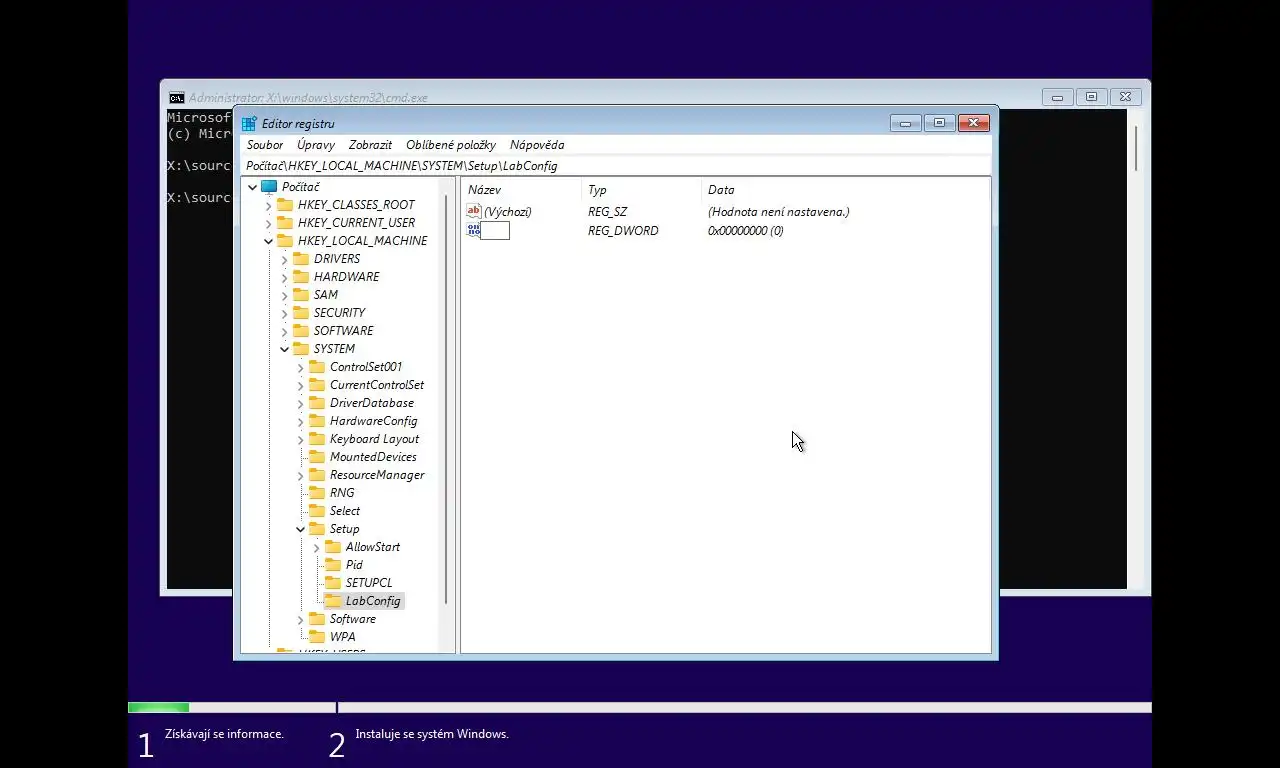Expand the DRIVERS key chevron
Image resolution: width=1280 pixels, height=768 pixels.
pos(284,259)
